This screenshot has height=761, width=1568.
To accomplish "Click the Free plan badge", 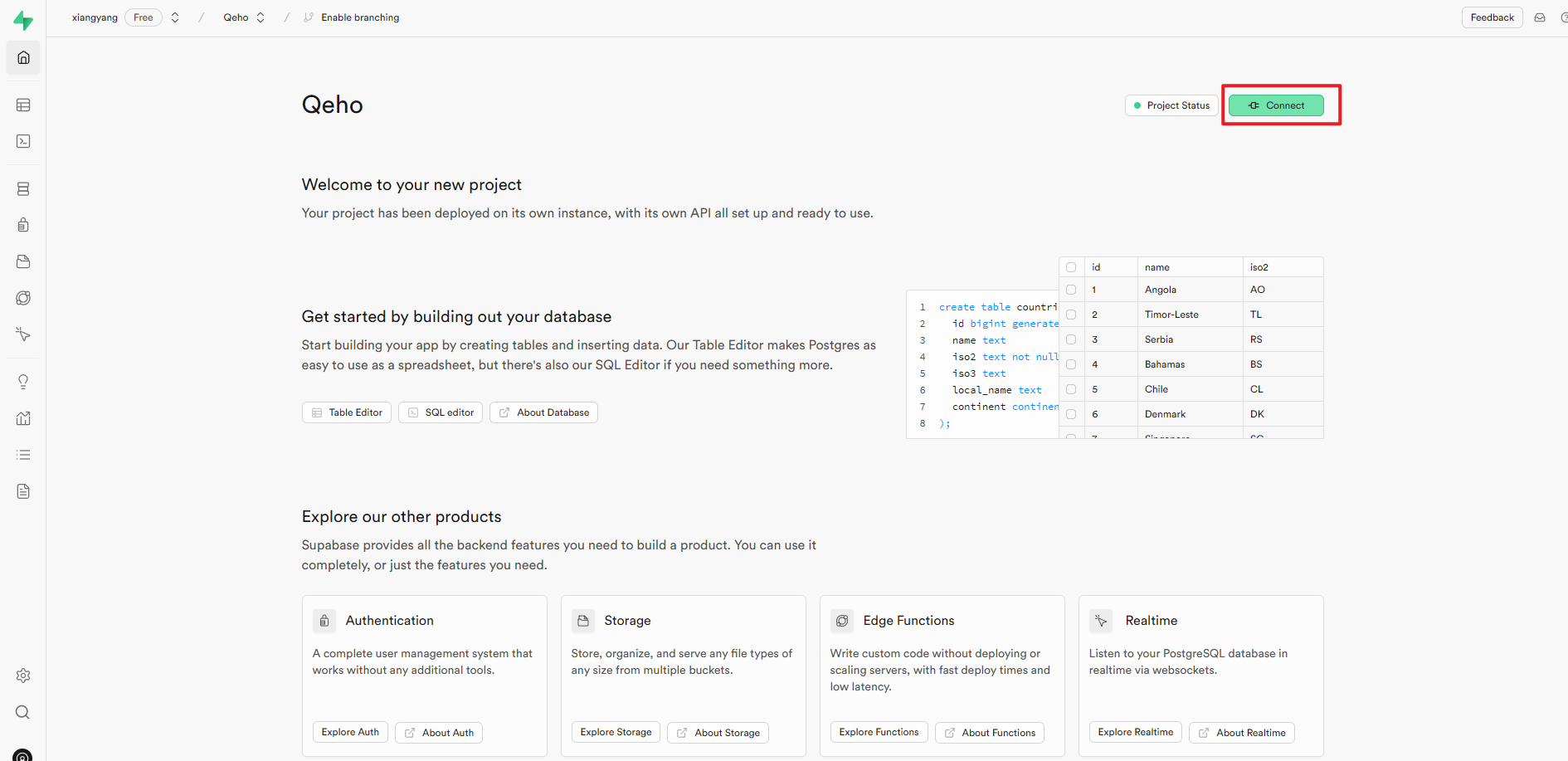I will click(144, 17).
